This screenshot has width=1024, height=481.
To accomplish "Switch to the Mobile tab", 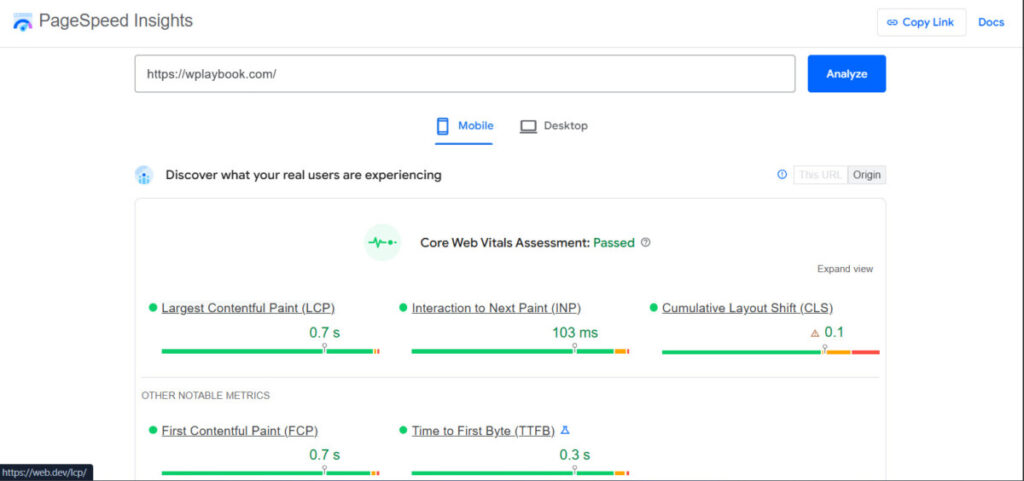I will pyautogui.click(x=464, y=126).
